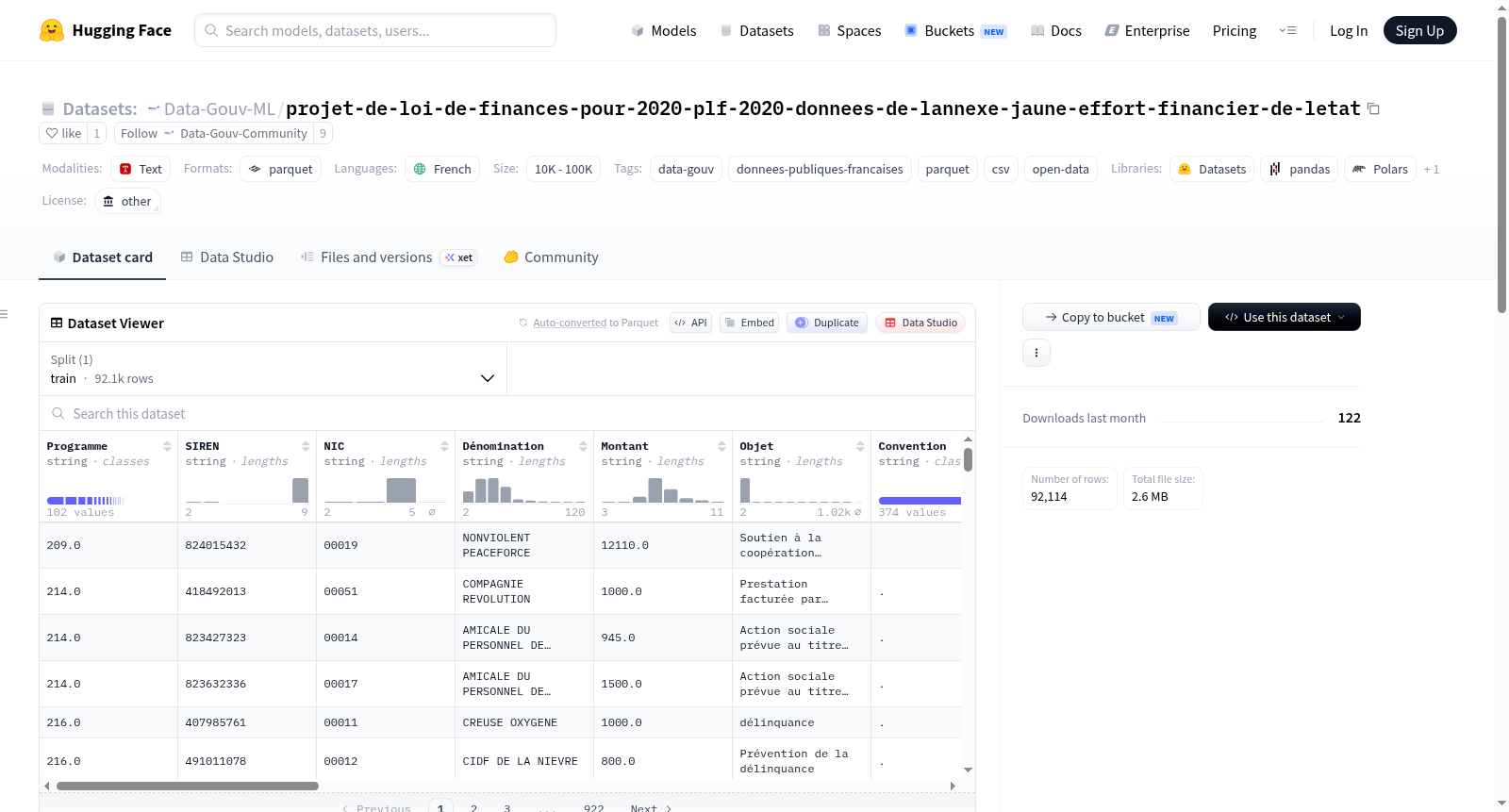
Task: Open the Docs menu item
Action: 1055,30
